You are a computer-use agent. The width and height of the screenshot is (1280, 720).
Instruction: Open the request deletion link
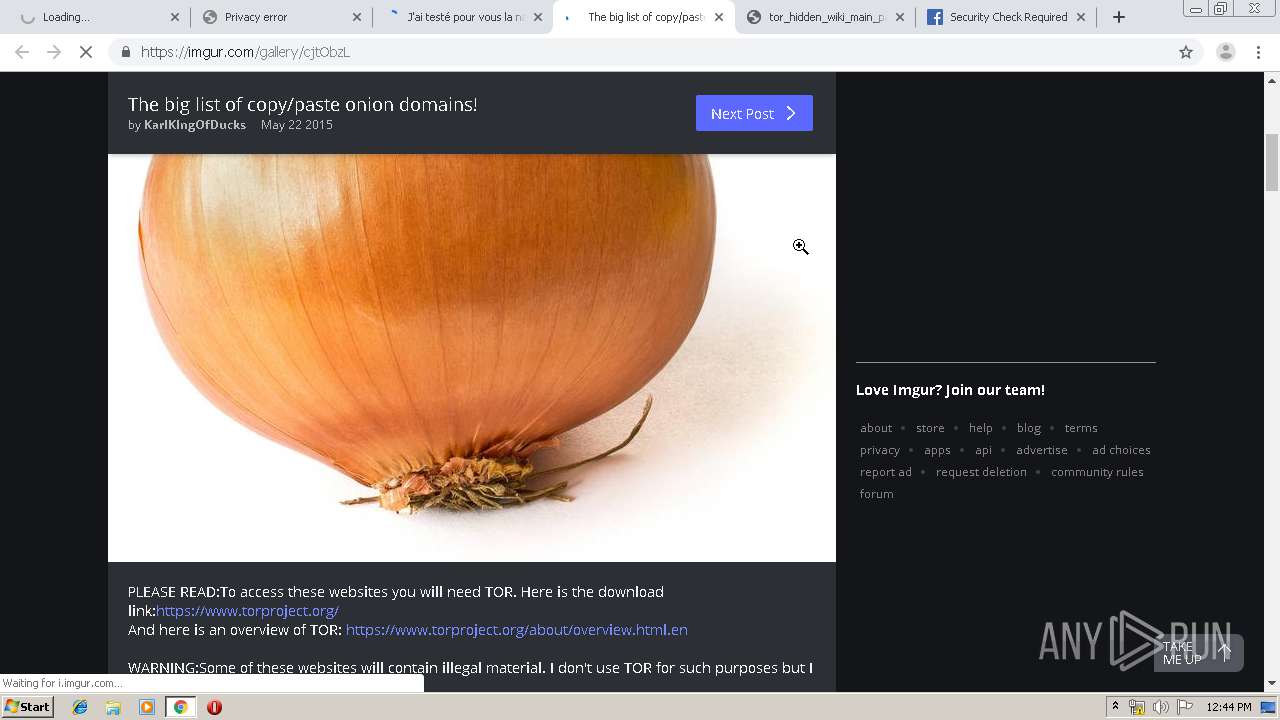pyautogui.click(x=981, y=472)
